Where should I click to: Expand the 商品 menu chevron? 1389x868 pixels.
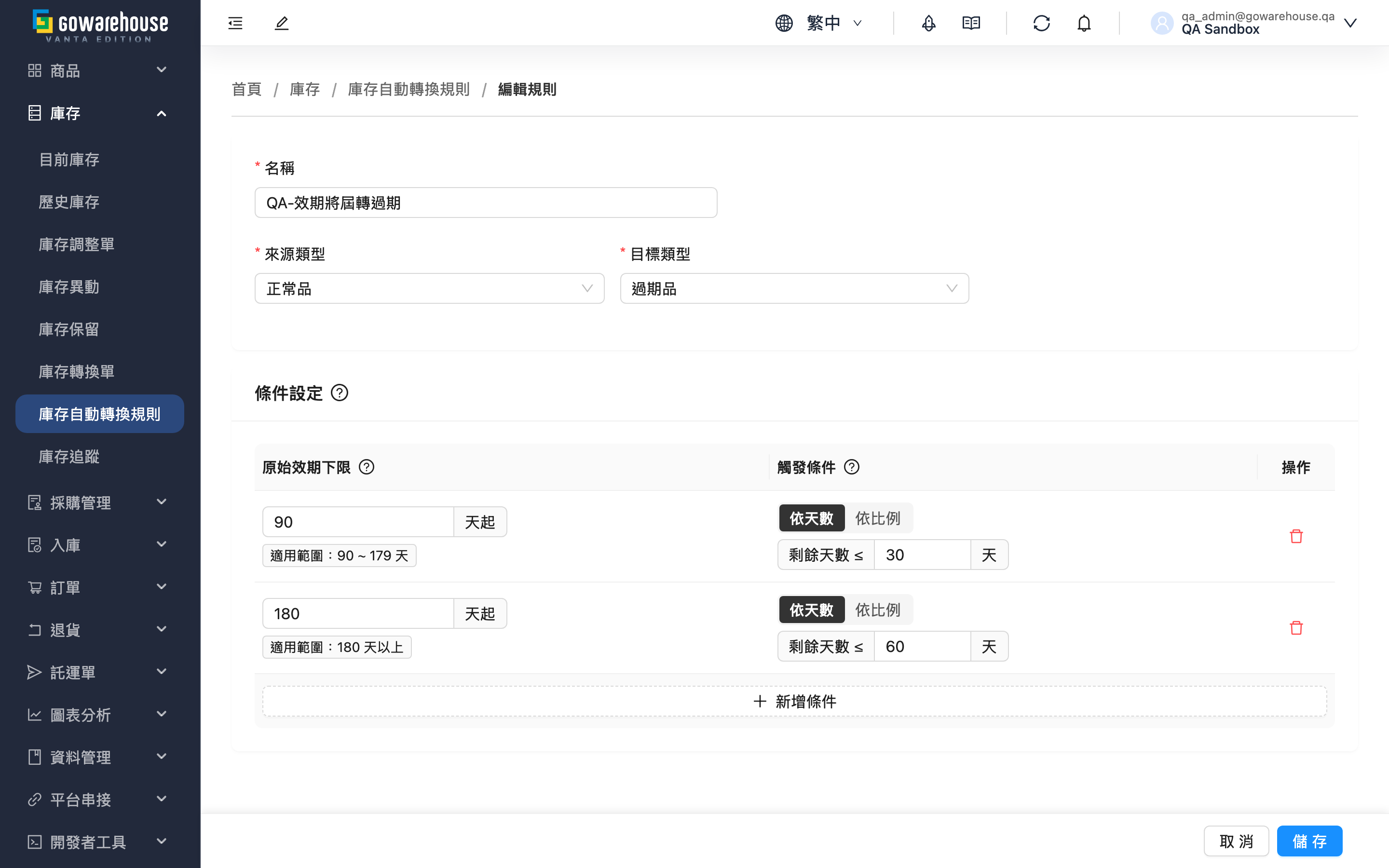[x=162, y=69]
